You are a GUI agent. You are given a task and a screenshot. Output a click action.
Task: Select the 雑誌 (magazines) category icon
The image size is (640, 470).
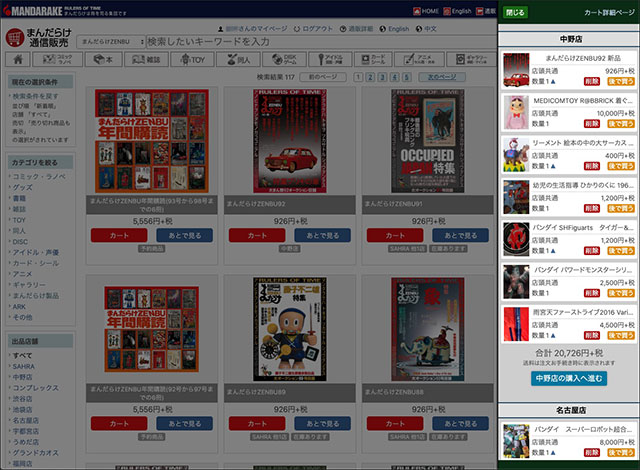(x=146, y=60)
